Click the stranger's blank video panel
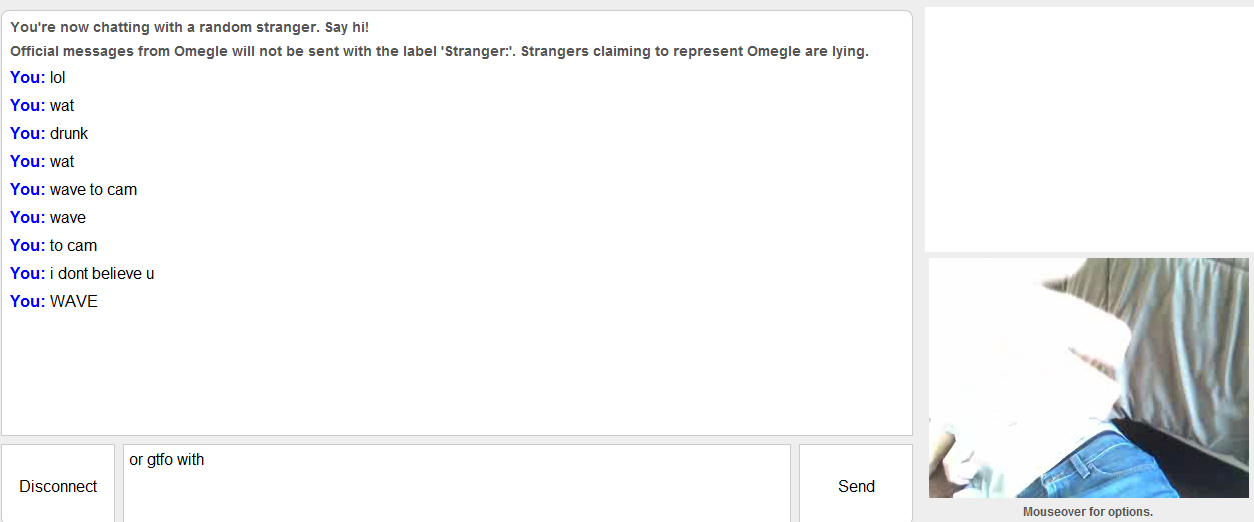Image resolution: width=1254 pixels, height=522 pixels. pos(1088,129)
